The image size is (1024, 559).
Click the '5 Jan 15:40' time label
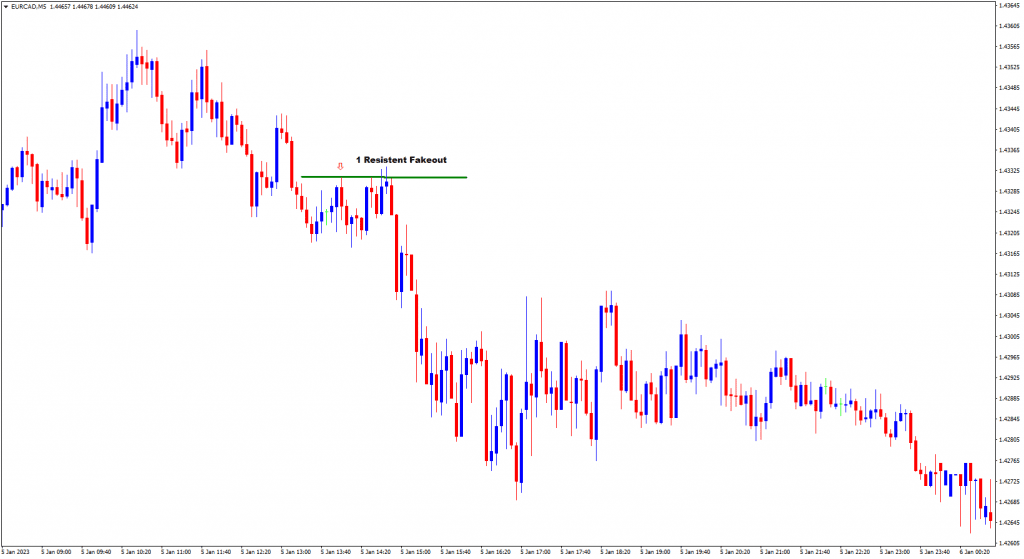(x=456, y=552)
